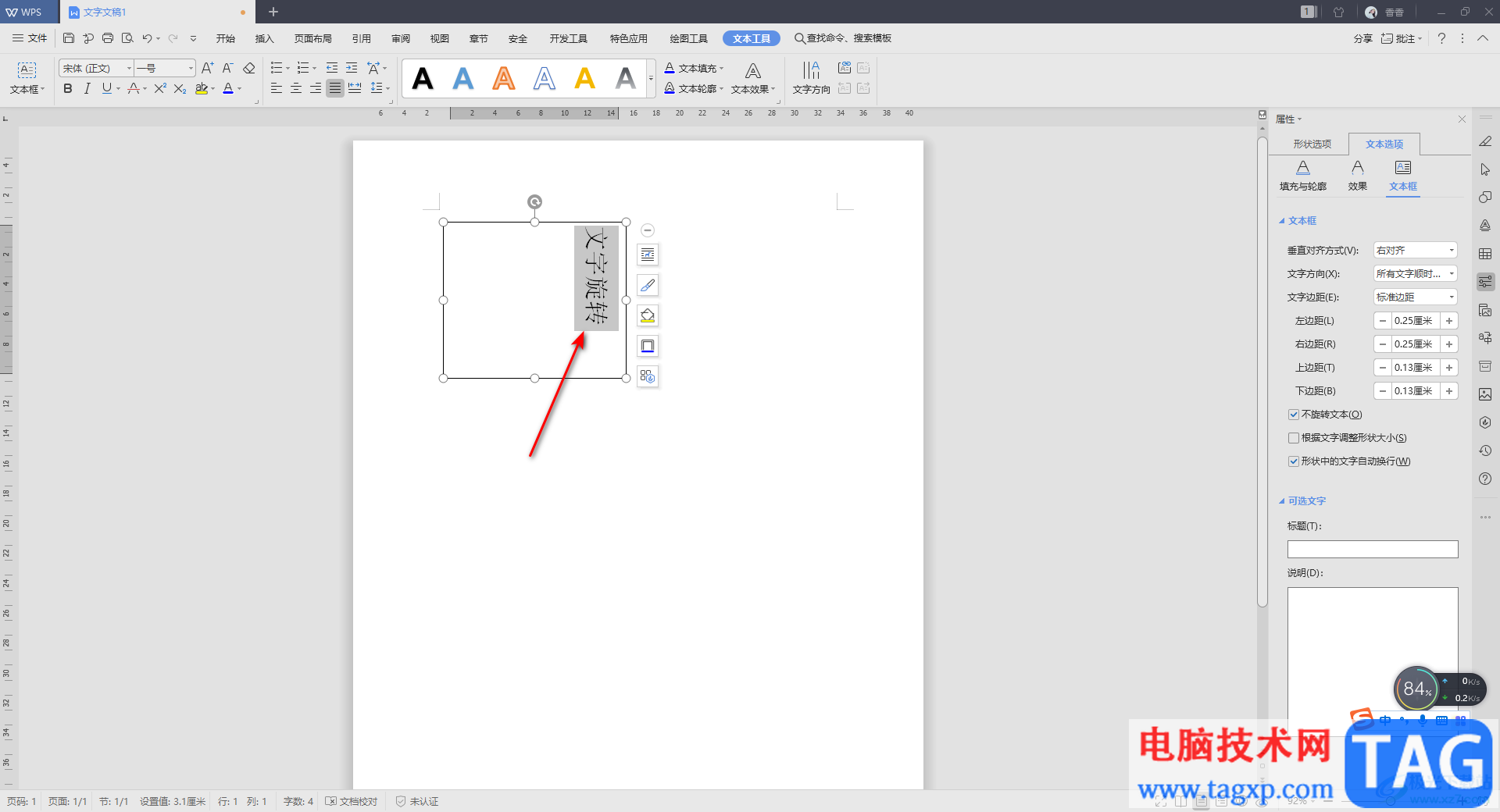Open the 插入 (Insert) ribbon tab
The height and width of the screenshot is (812, 1500).
coord(265,38)
